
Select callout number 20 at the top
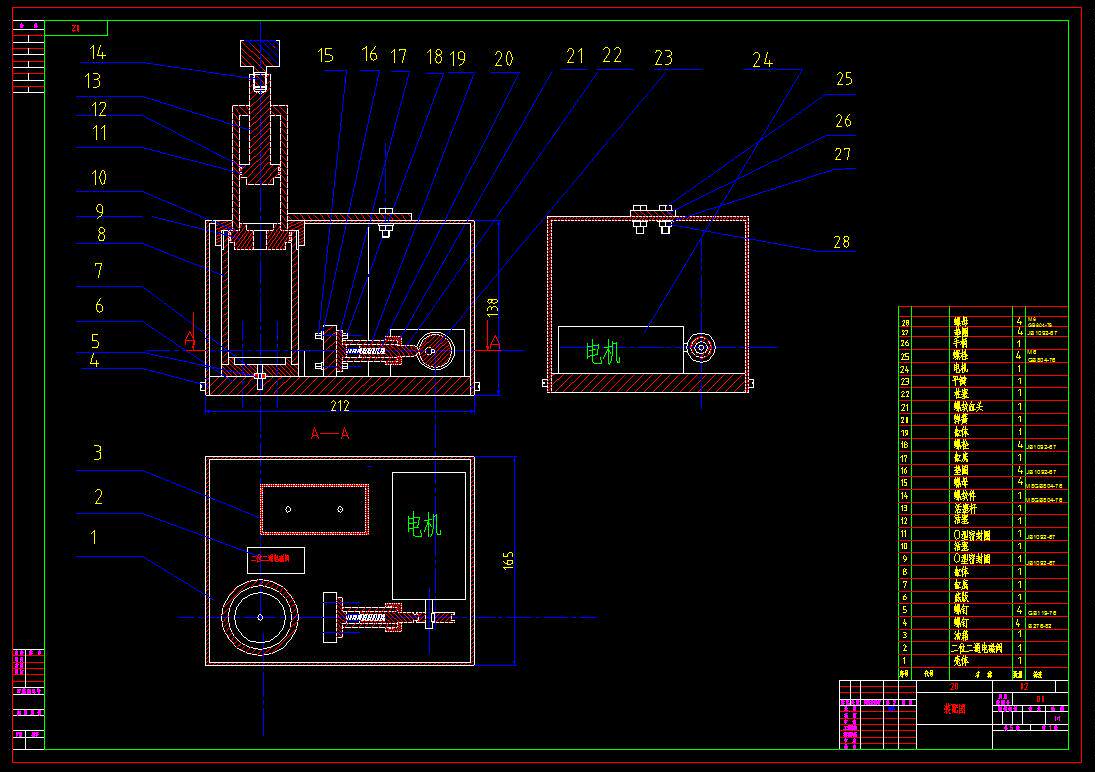point(504,59)
